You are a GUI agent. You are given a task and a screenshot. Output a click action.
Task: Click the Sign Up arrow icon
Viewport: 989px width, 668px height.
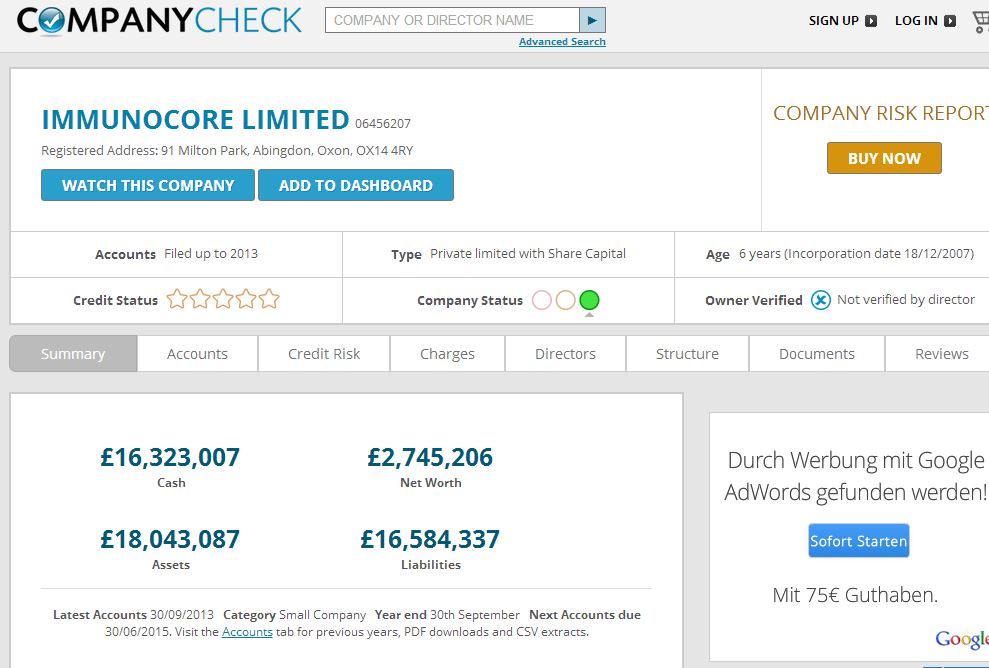click(871, 21)
